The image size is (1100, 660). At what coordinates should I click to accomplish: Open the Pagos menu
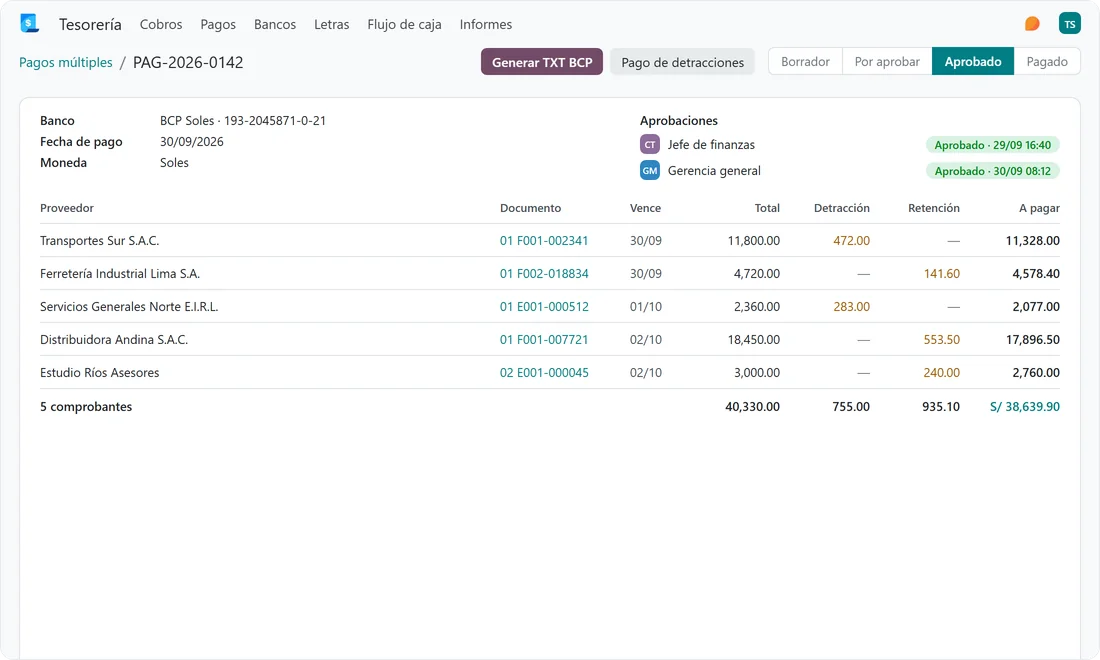[218, 25]
